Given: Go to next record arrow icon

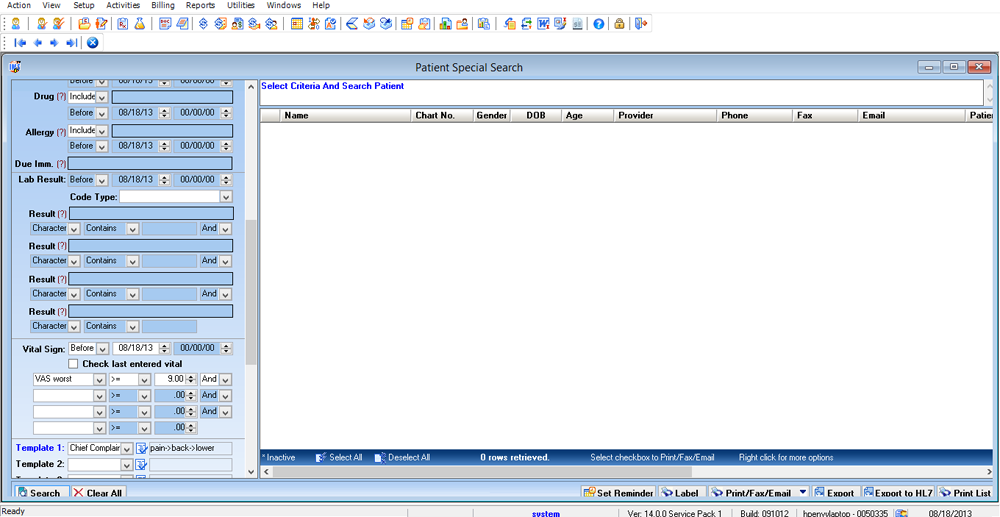Looking at the screenshot, I should click(54, 43).
